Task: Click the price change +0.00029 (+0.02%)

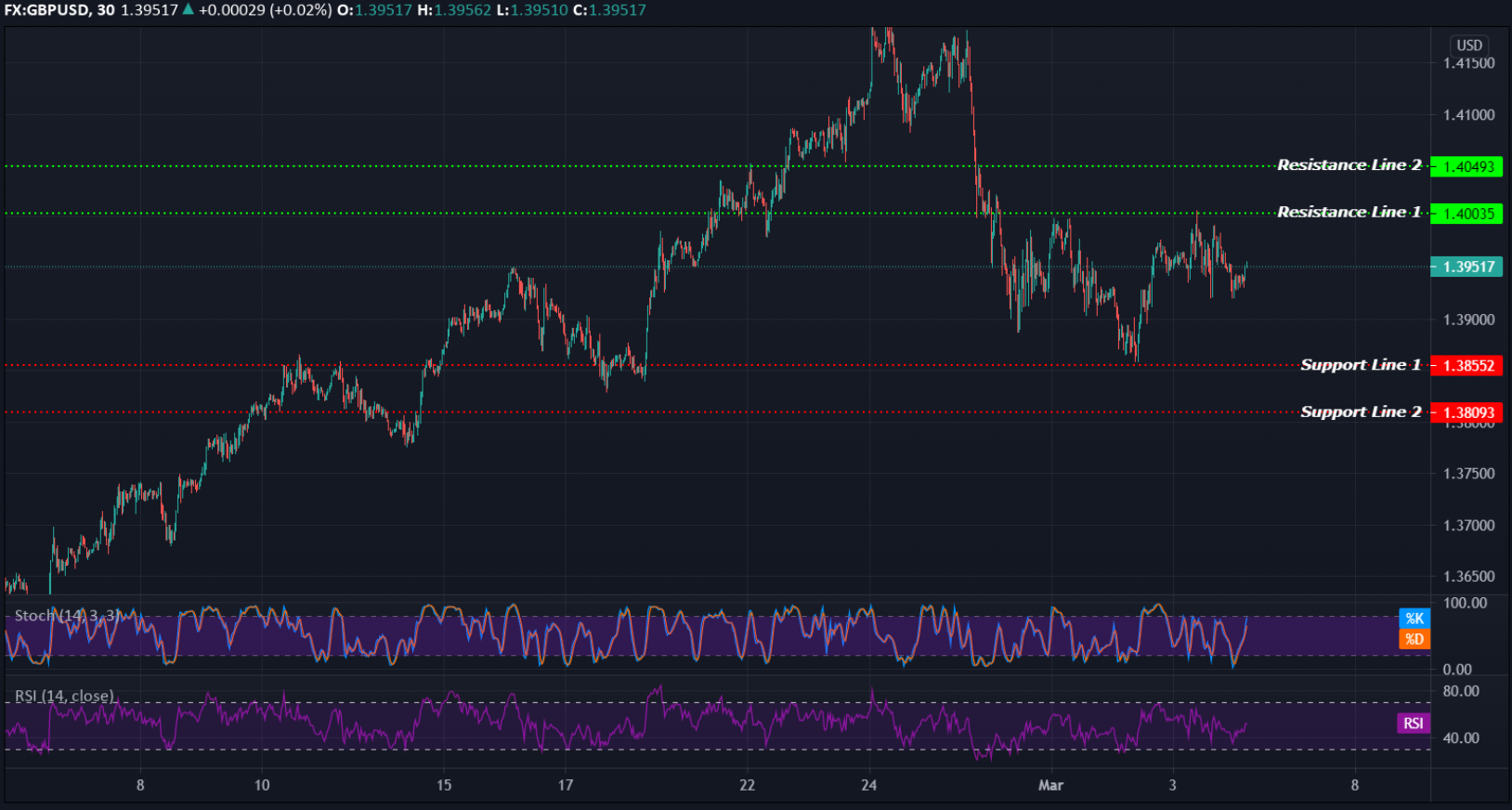Action: pos(265,10)
